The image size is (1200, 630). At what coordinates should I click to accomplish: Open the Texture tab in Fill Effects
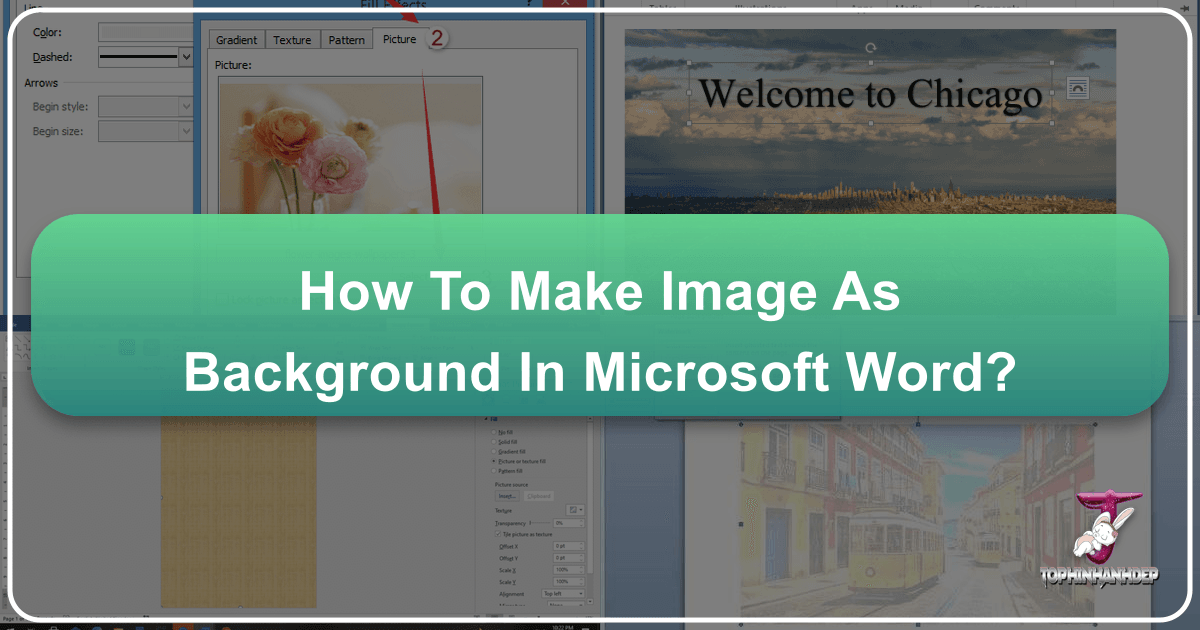[292, 40]
